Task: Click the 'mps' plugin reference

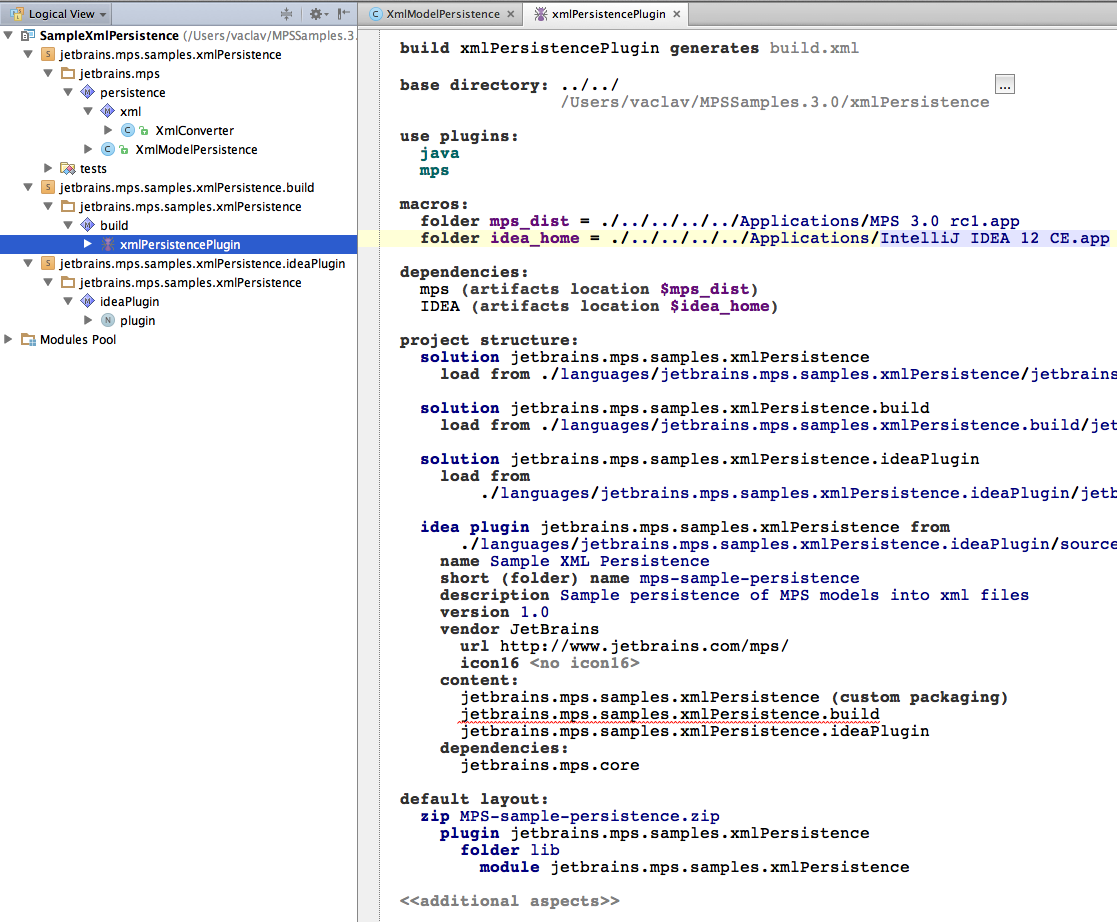Action: pos(435,170)
